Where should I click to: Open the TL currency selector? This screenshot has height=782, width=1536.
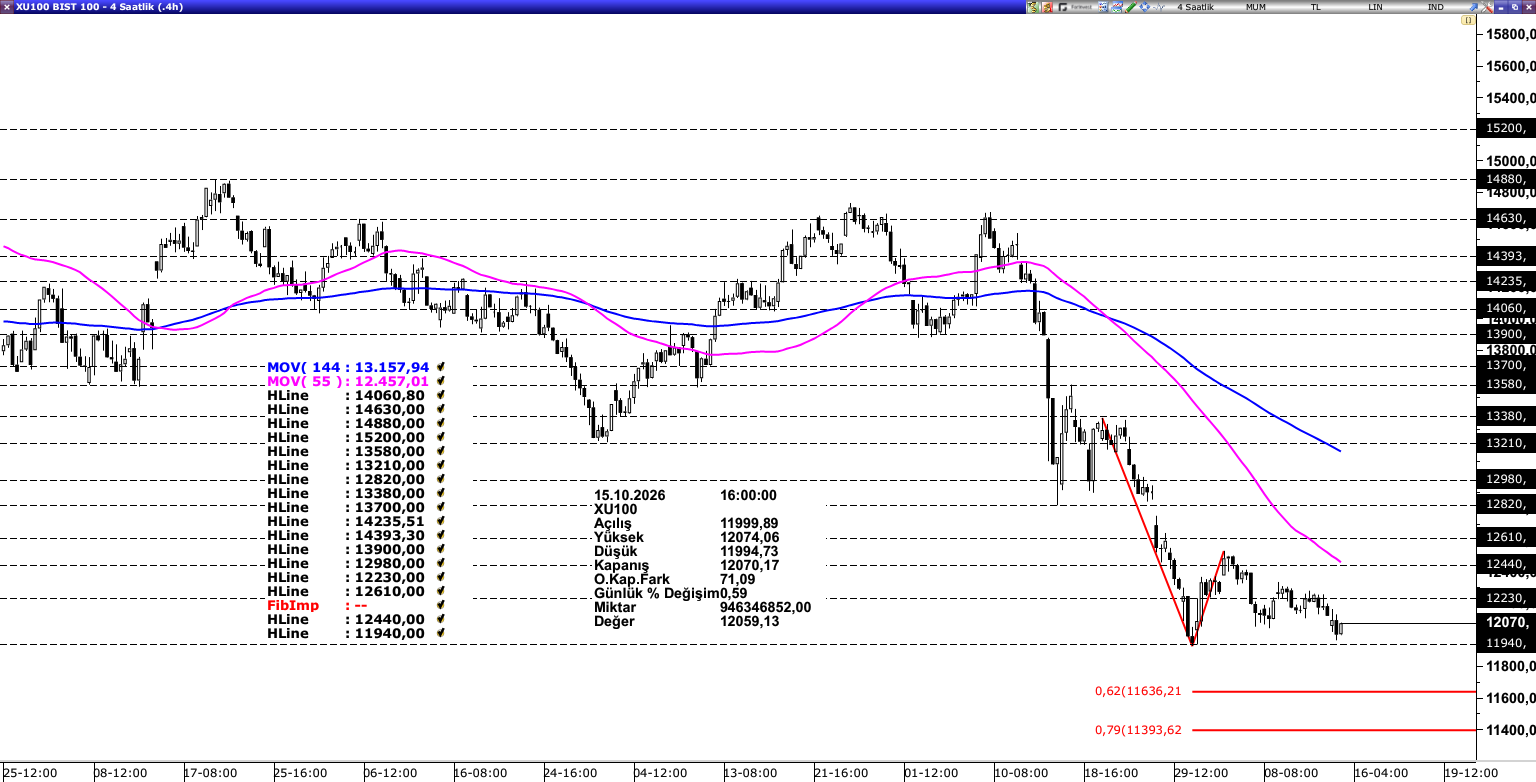pos(1315,7)
